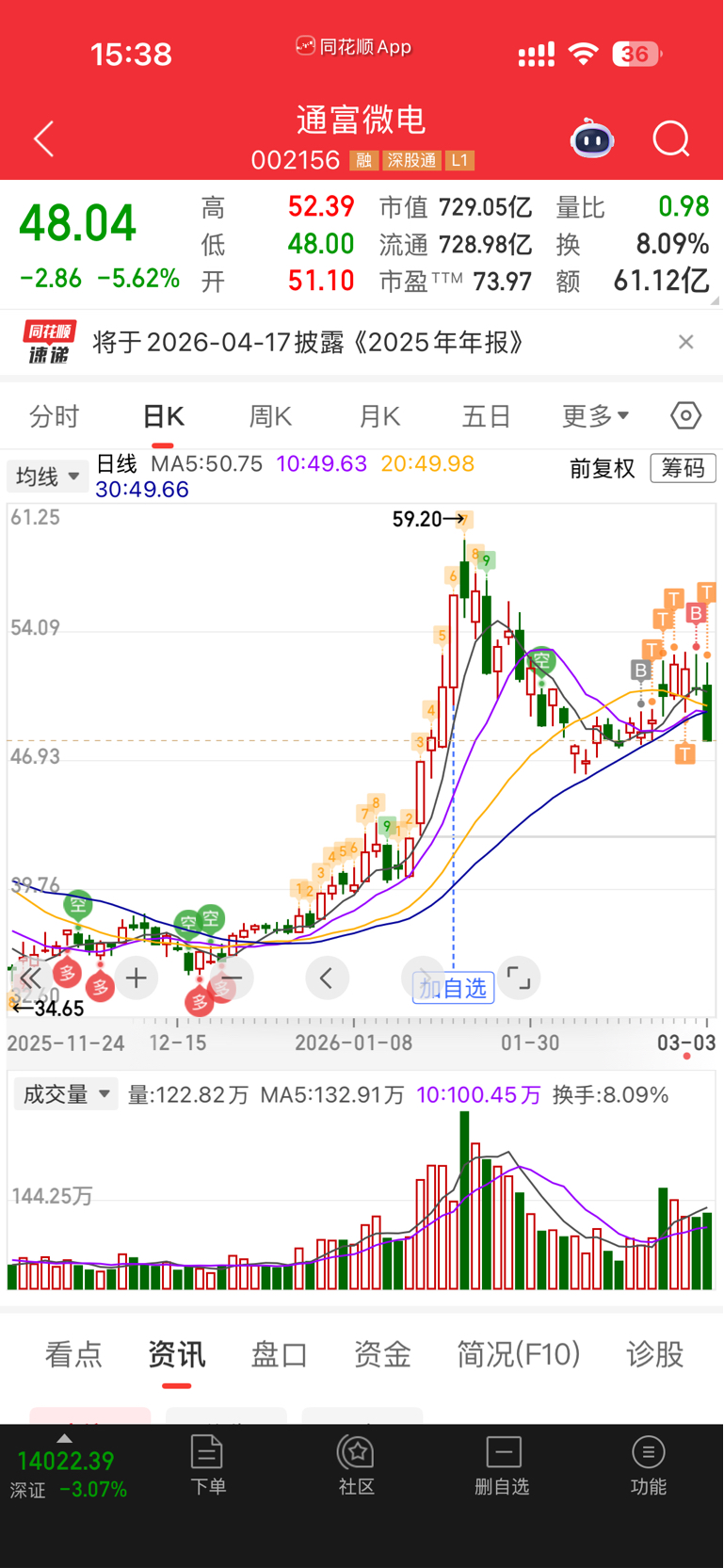Open the 看点 tab
This screenshot has height=1568, width=724.
pos(73,1354)
